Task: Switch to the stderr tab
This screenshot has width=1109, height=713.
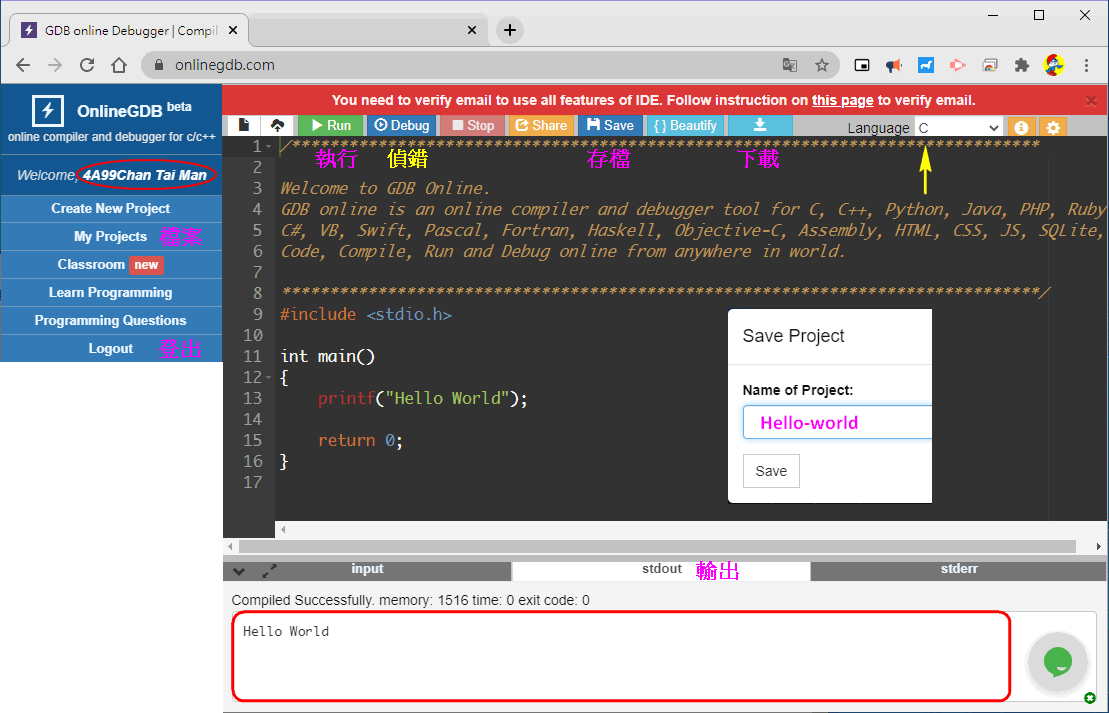Action: coord(959,569)
